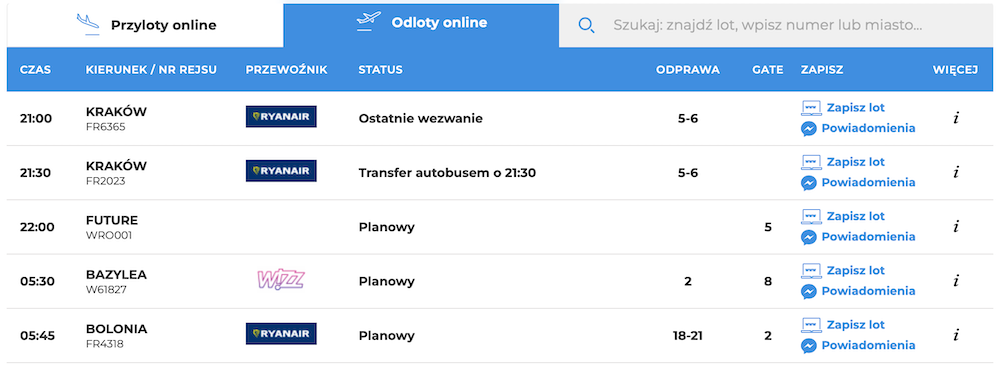Click Zapisz lot for Kraków FR6365
The width and height of the screenshot is (1000, 372).
pos(855,108)
